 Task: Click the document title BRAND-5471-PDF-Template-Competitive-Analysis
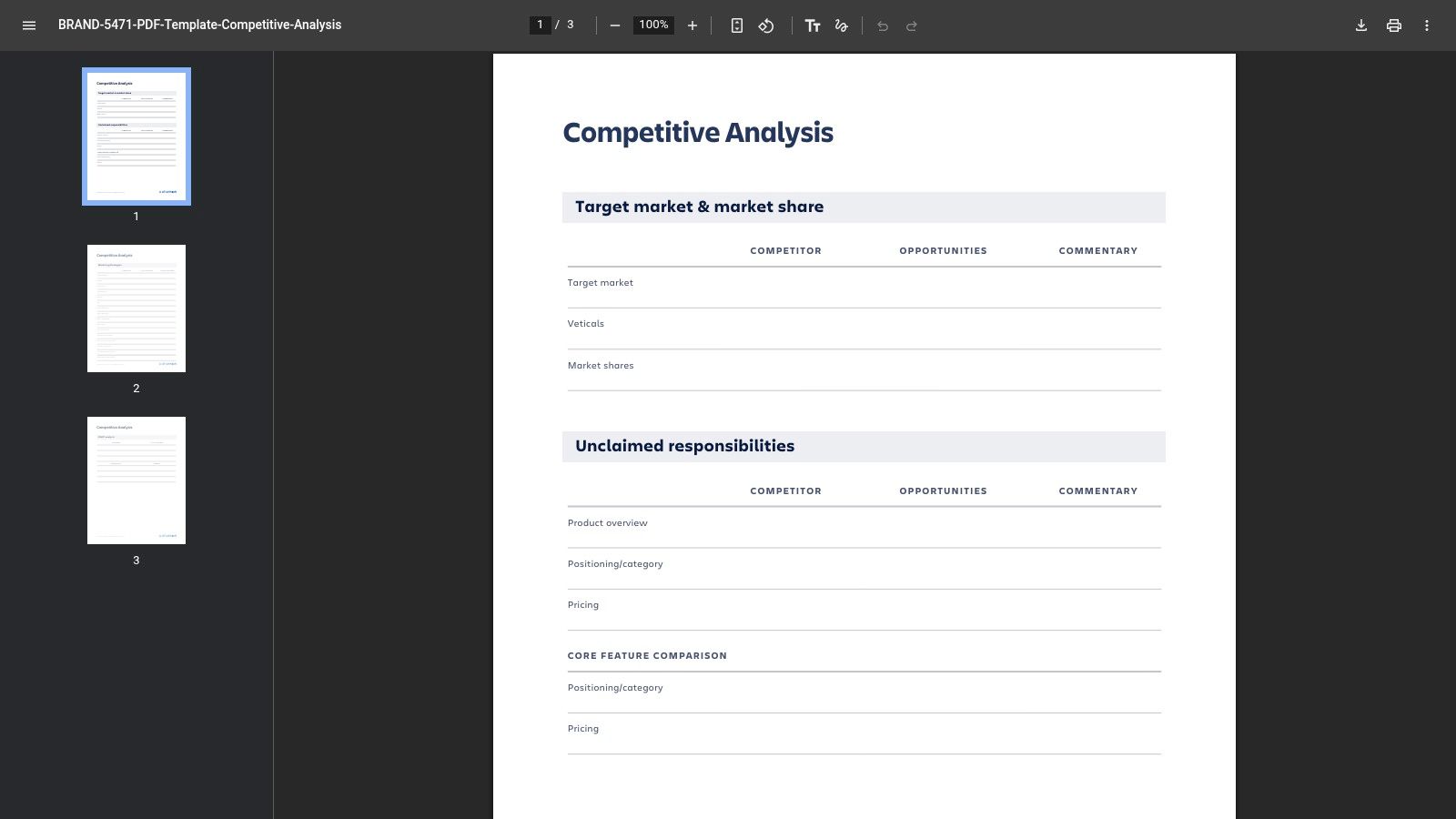[x=200, y=25]
